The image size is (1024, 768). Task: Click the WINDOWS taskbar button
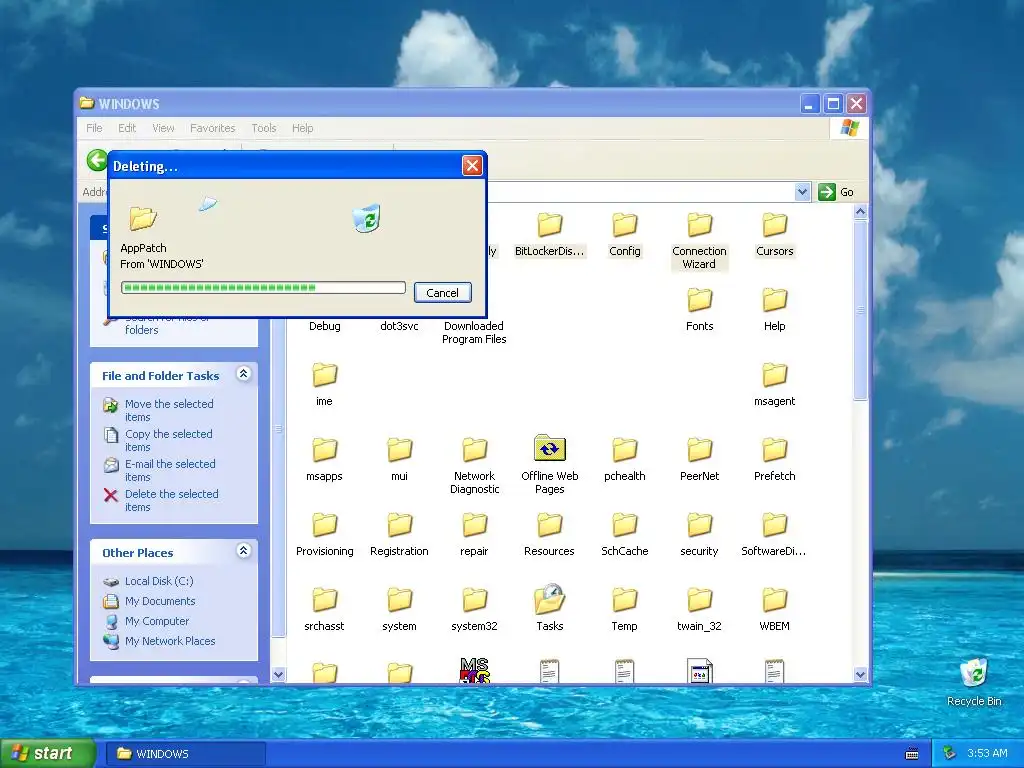tap(185, 754)
